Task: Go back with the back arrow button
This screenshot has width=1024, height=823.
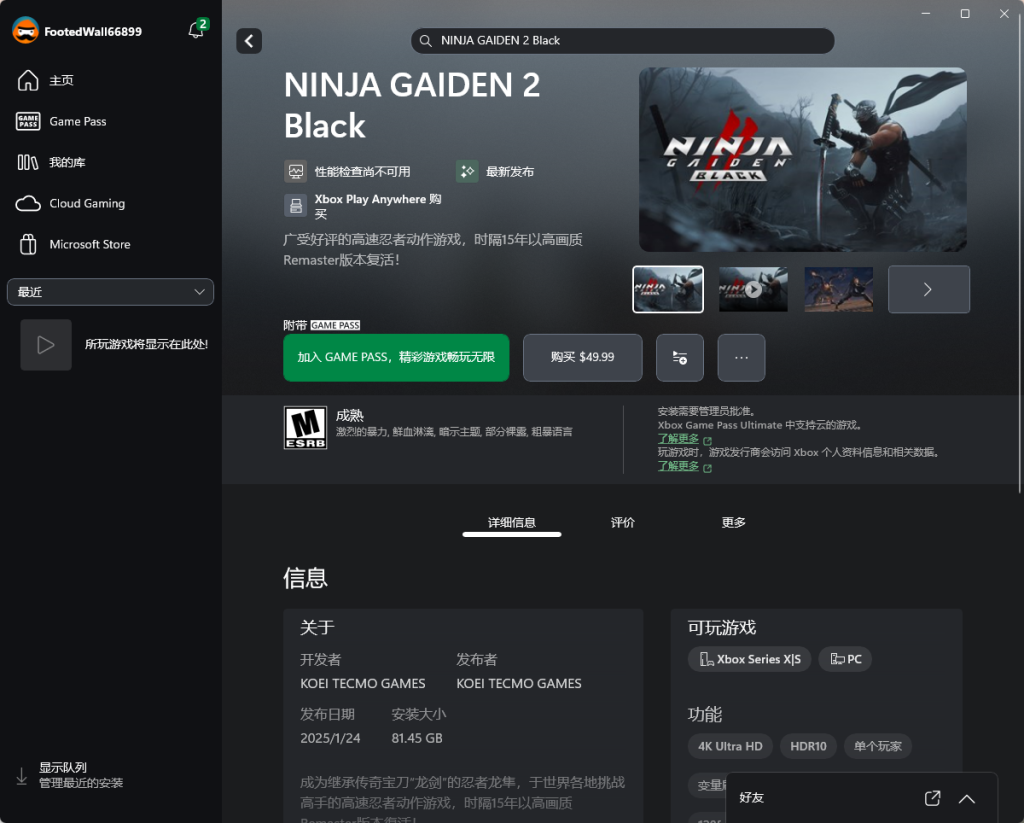Action: click(x=249, y=41)
